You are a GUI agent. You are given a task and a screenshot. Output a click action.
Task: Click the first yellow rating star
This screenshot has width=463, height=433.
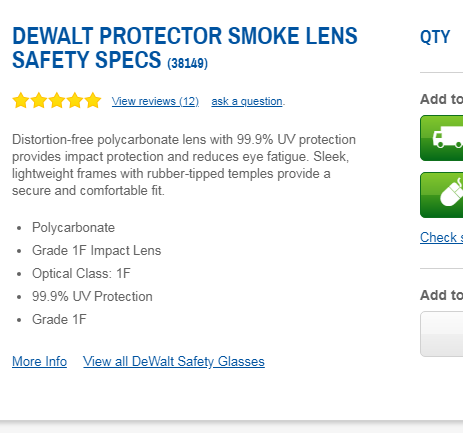coord(20,100)
